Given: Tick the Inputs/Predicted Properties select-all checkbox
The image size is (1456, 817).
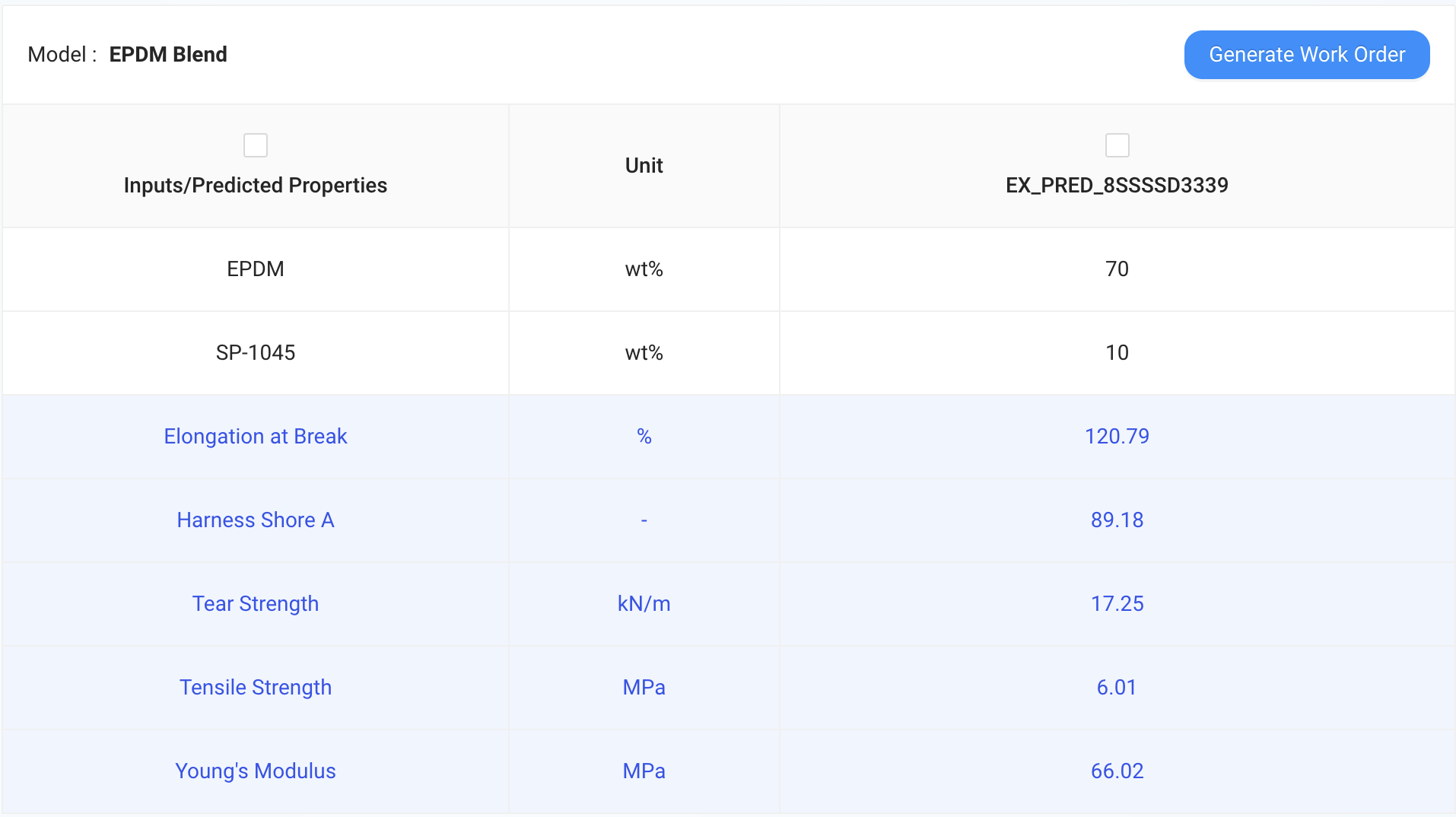Looking at the screenshot, I should click(x=256, y=145).
